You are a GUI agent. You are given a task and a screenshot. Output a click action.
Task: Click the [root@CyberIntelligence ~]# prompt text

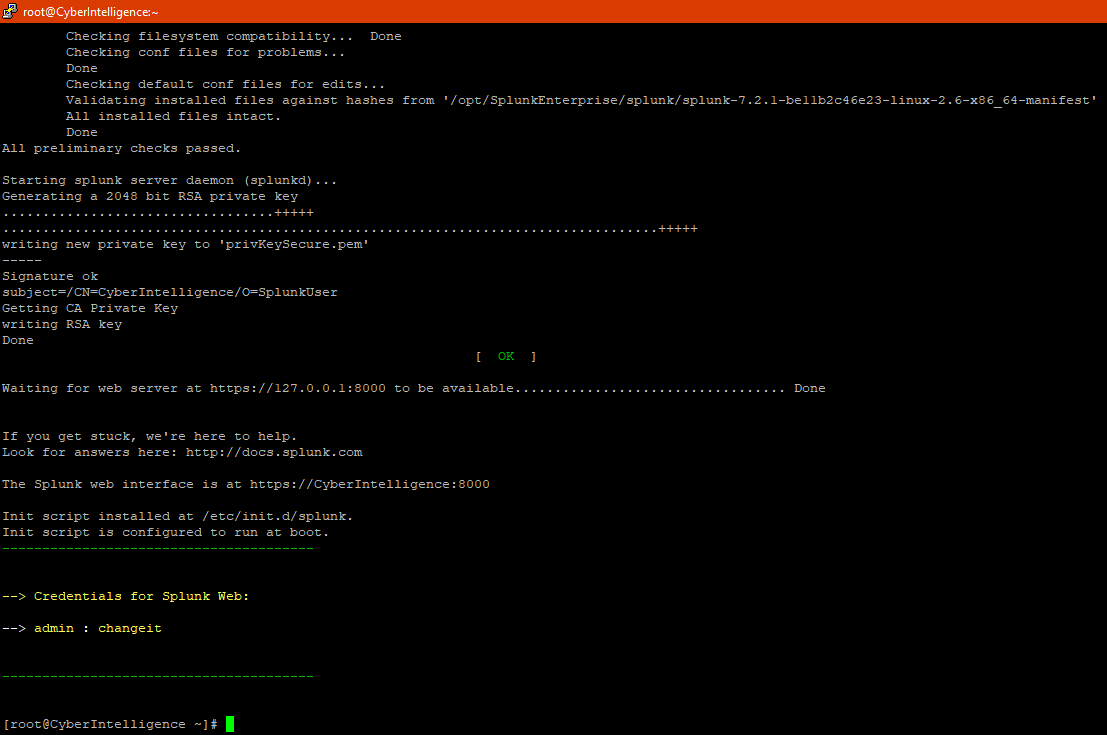(x=110, y=724)
